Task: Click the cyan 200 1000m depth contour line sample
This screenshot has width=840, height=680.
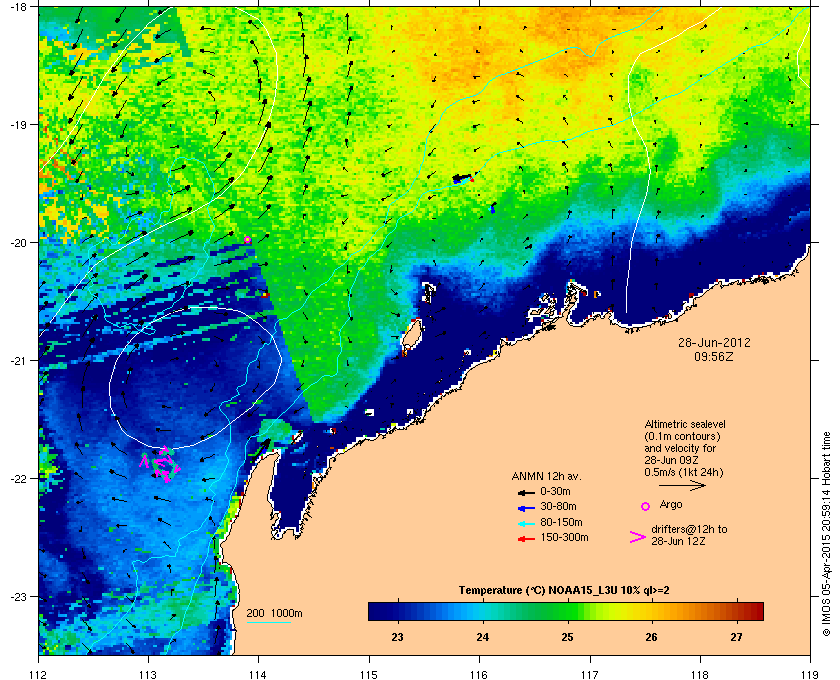Action: point(268,623)
